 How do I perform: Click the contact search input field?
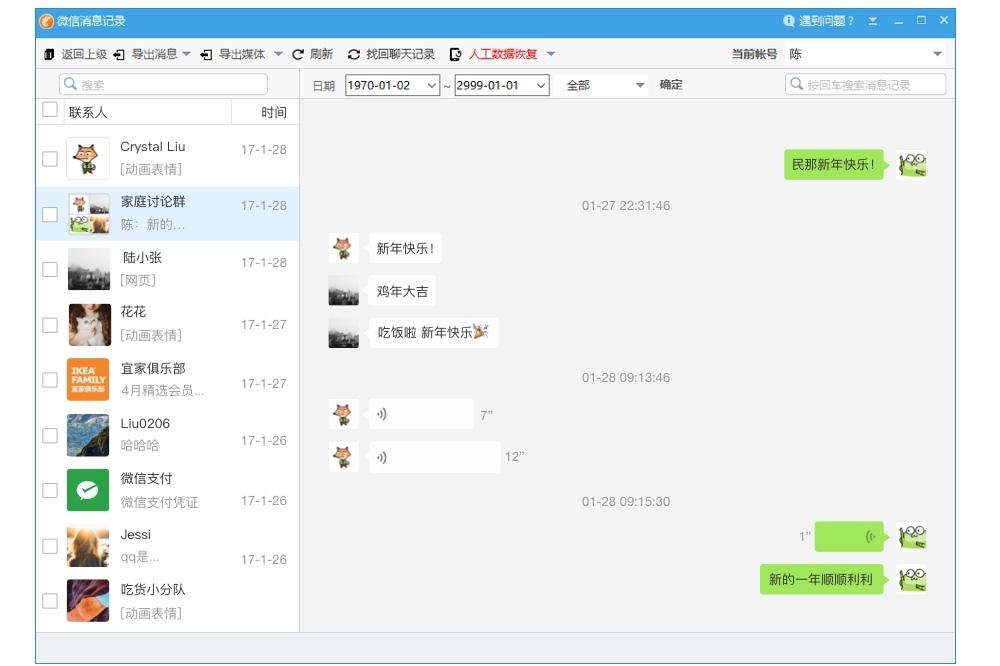163,84
